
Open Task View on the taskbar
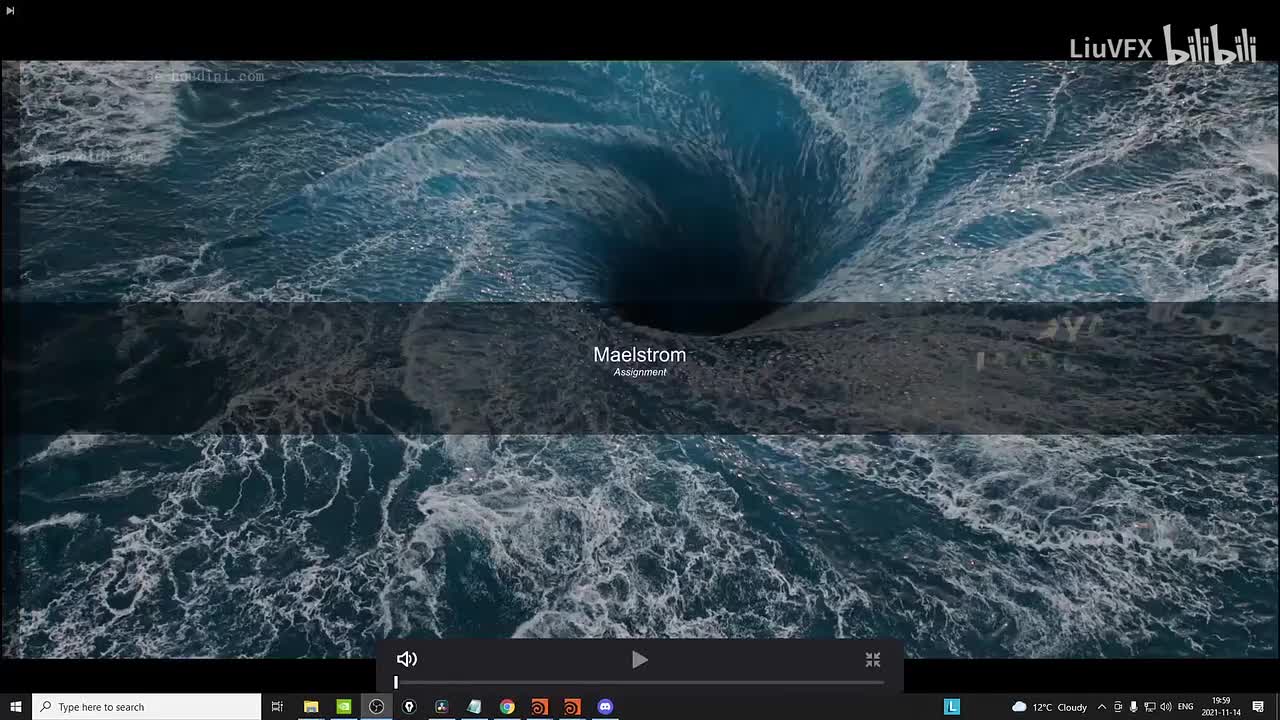(x=277, y=707)
